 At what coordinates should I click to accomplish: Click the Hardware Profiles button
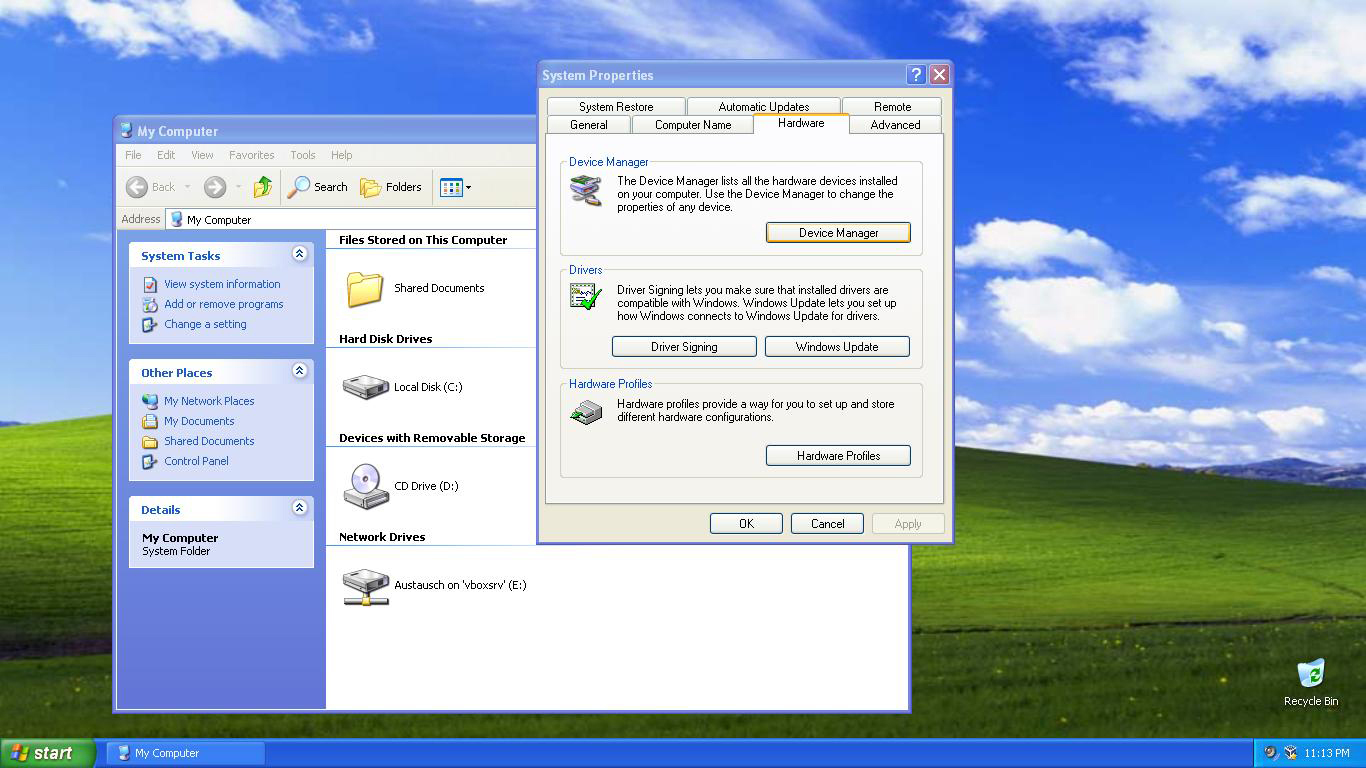[838, 456]
